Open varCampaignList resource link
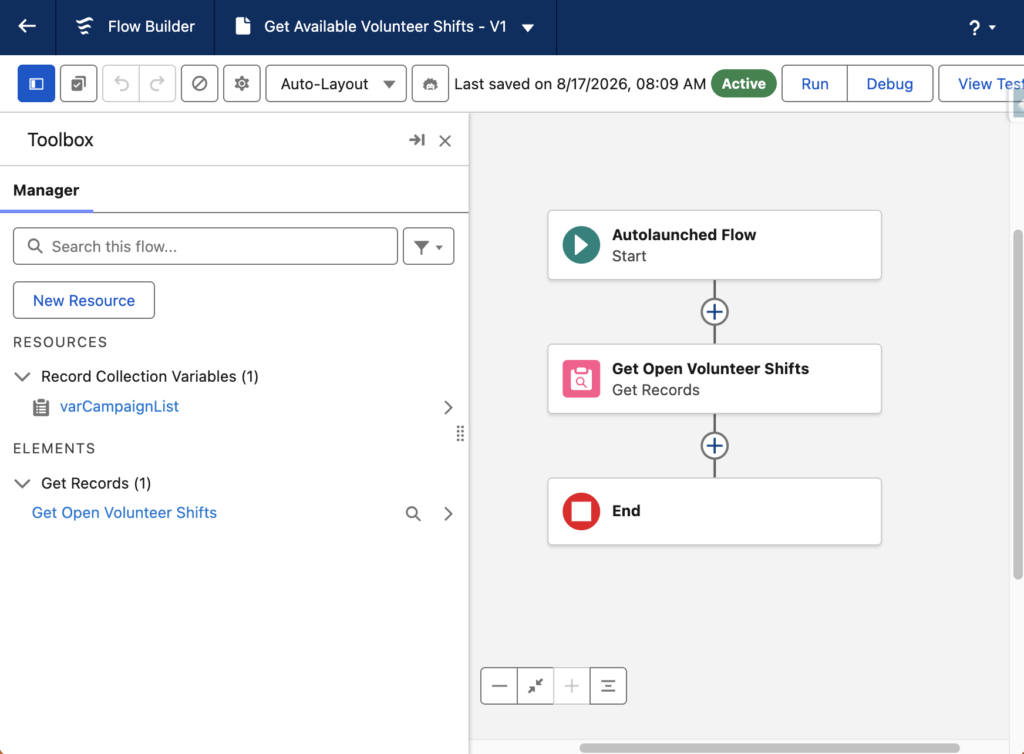1024x754 pixels. [119, 406]
